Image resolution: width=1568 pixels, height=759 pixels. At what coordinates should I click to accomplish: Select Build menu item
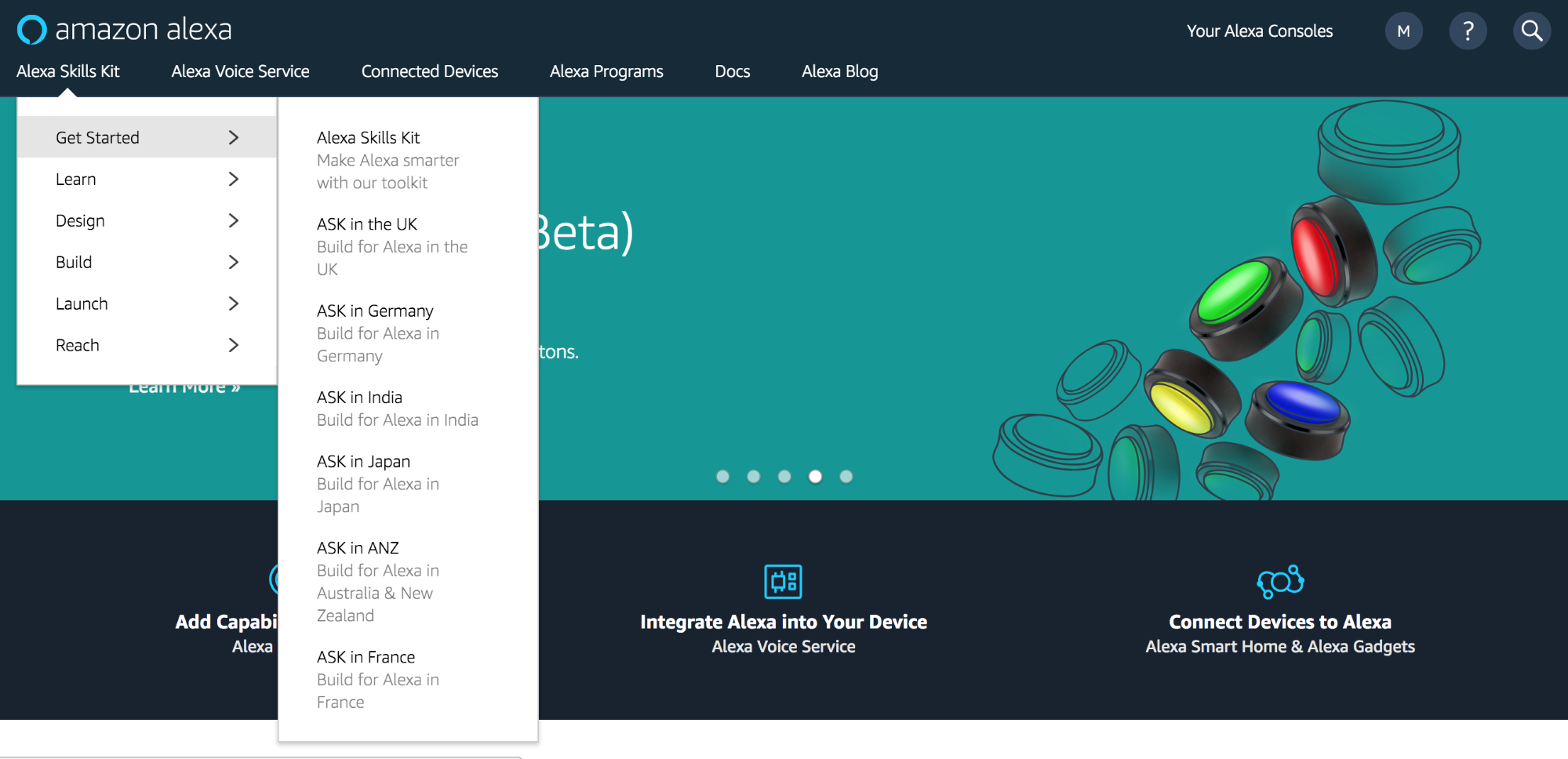click(x=147, y=262)
